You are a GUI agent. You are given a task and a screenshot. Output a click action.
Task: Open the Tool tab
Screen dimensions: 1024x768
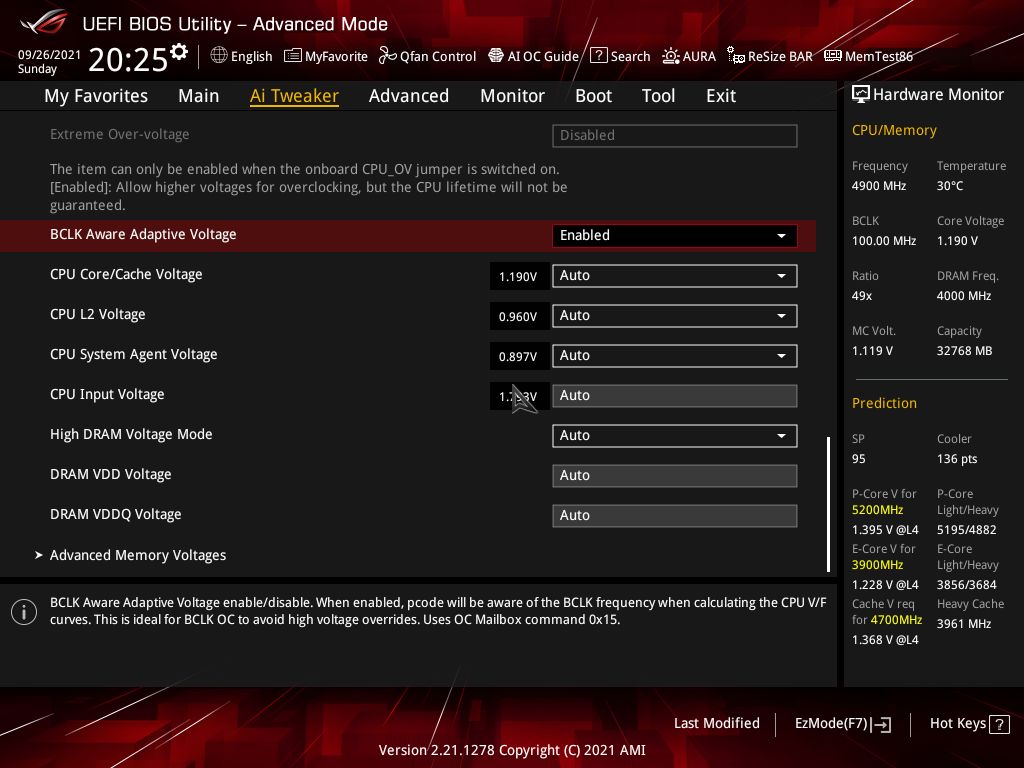point(658,96)
